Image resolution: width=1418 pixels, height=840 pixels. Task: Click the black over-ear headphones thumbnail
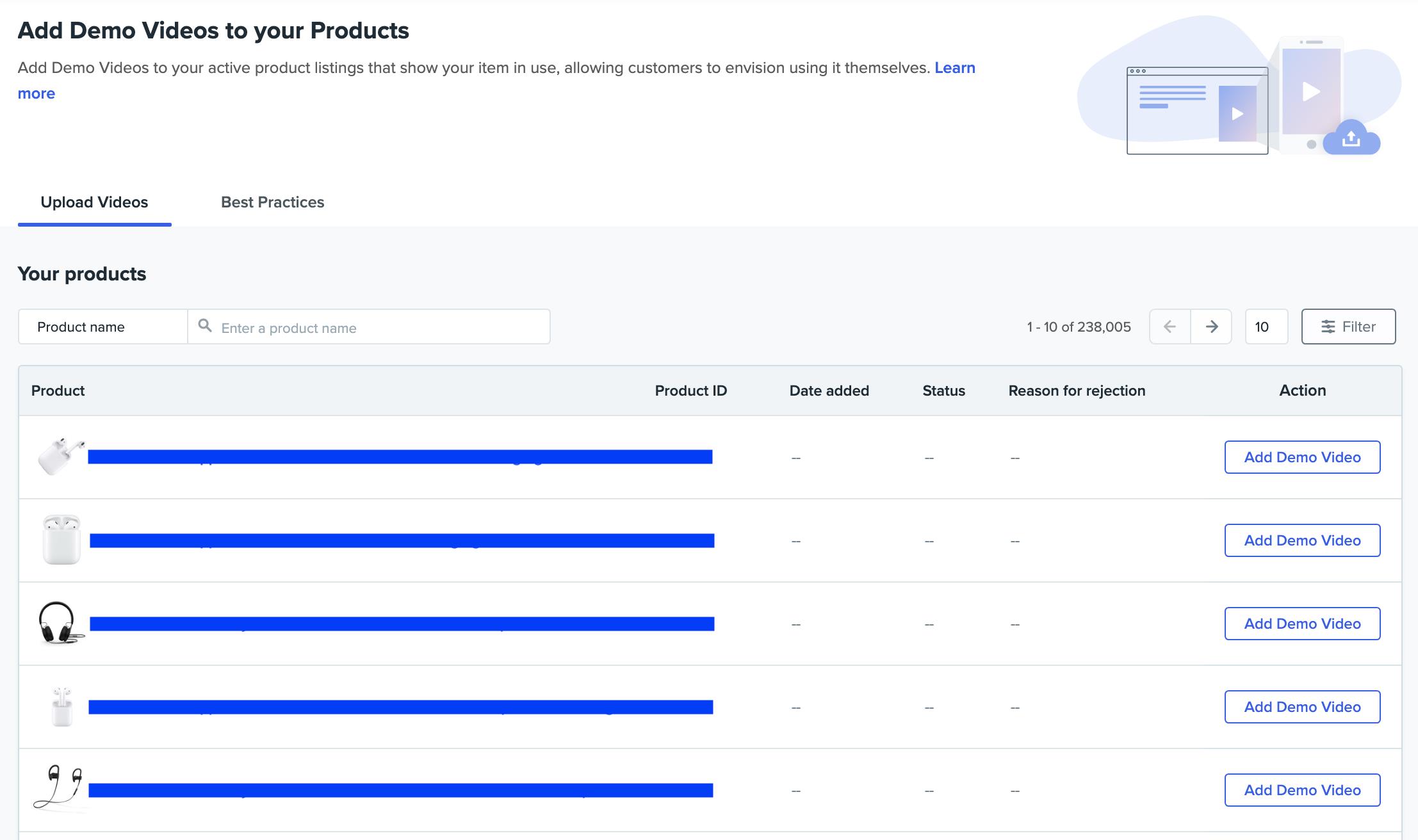point(60,623)
